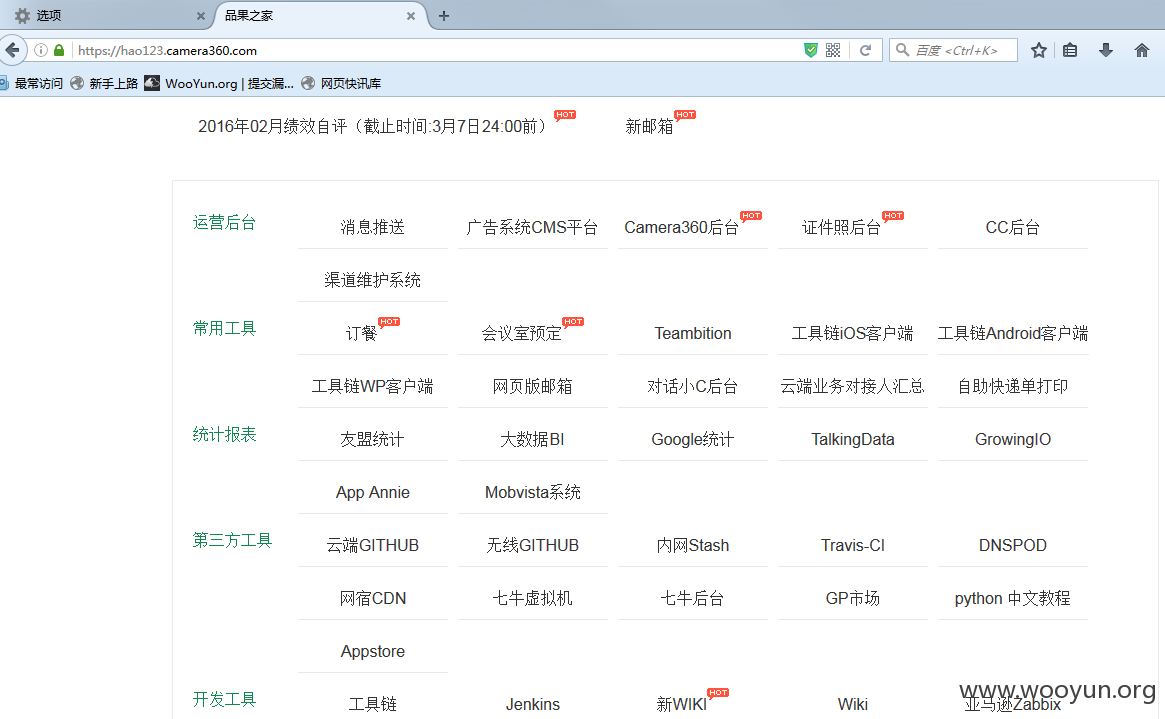Open downloads arrow icon

tap(1106, 51)
